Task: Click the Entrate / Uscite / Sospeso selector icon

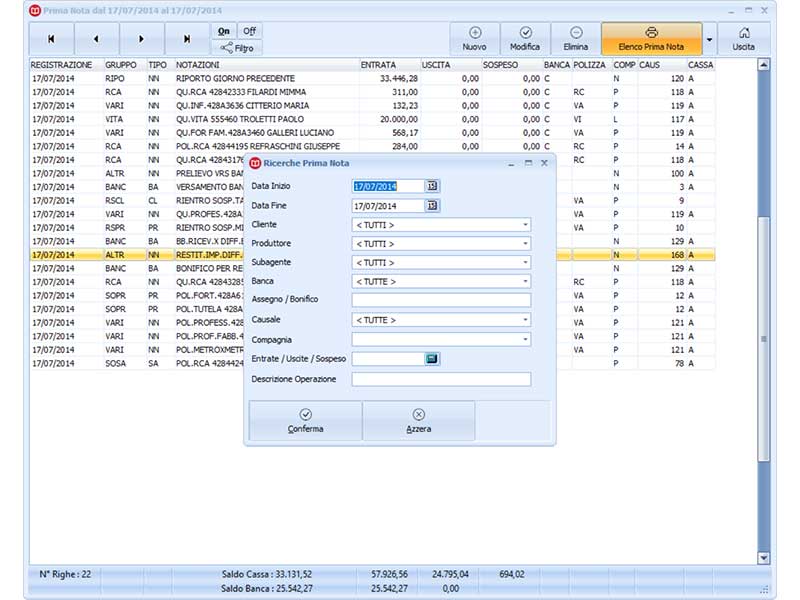Action: pos(432,359)
